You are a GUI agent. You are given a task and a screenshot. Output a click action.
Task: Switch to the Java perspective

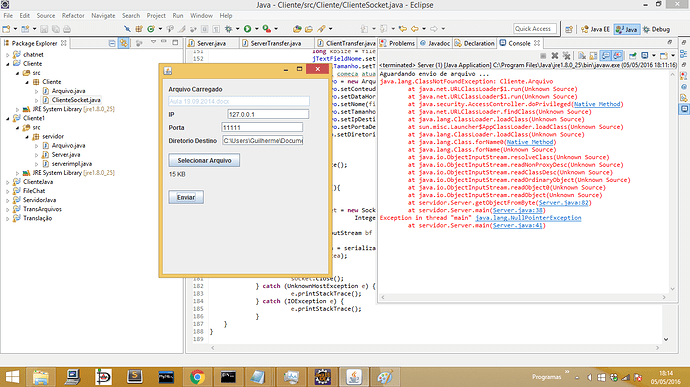coord(627,29)
